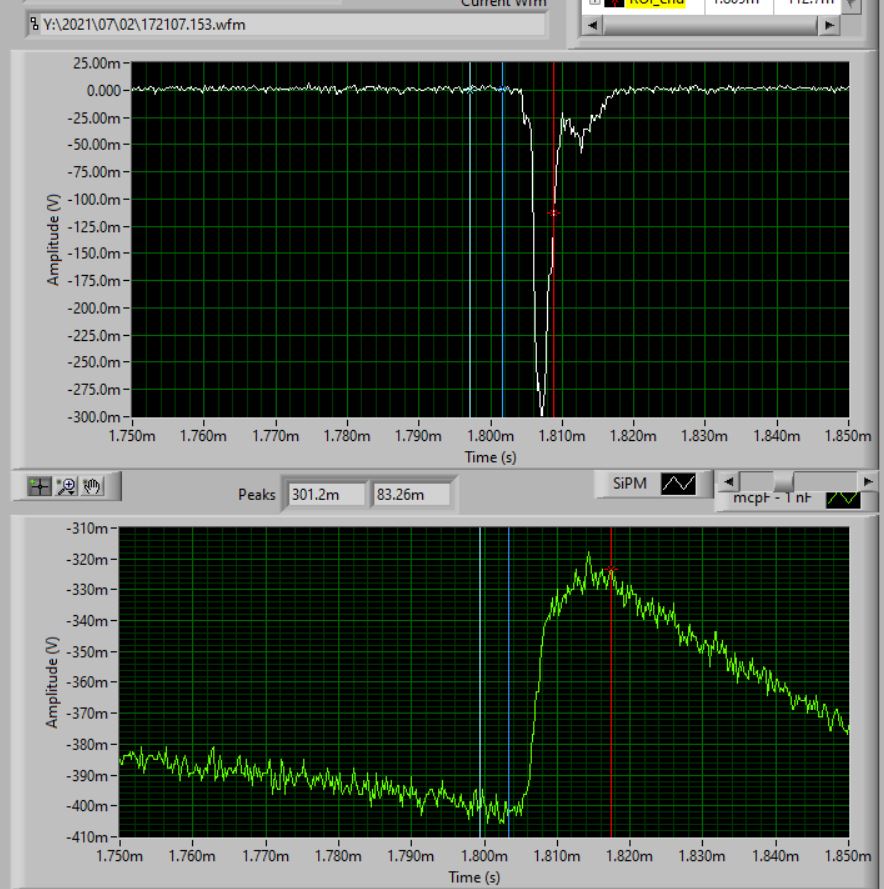
Task: Click red cursor marker on SiPM waveform
Action: 553,212
